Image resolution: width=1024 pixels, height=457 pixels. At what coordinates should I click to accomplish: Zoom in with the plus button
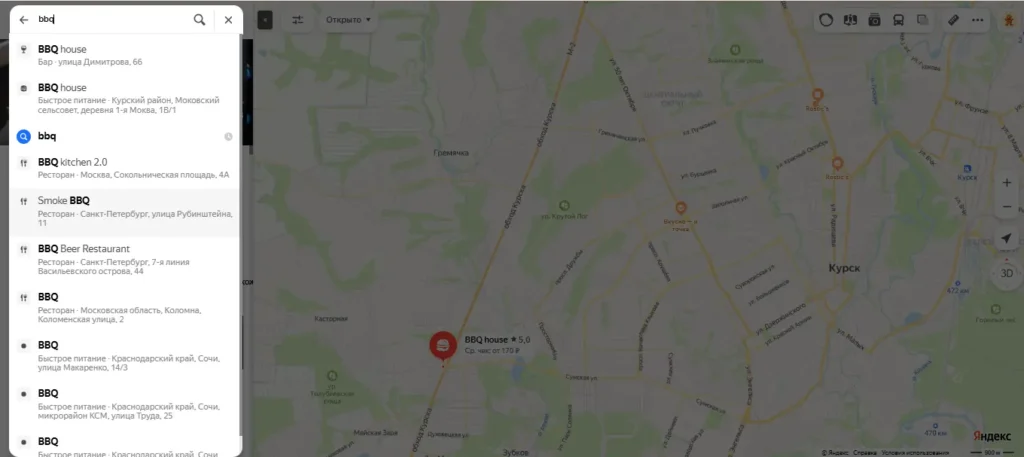[1006, 183]
